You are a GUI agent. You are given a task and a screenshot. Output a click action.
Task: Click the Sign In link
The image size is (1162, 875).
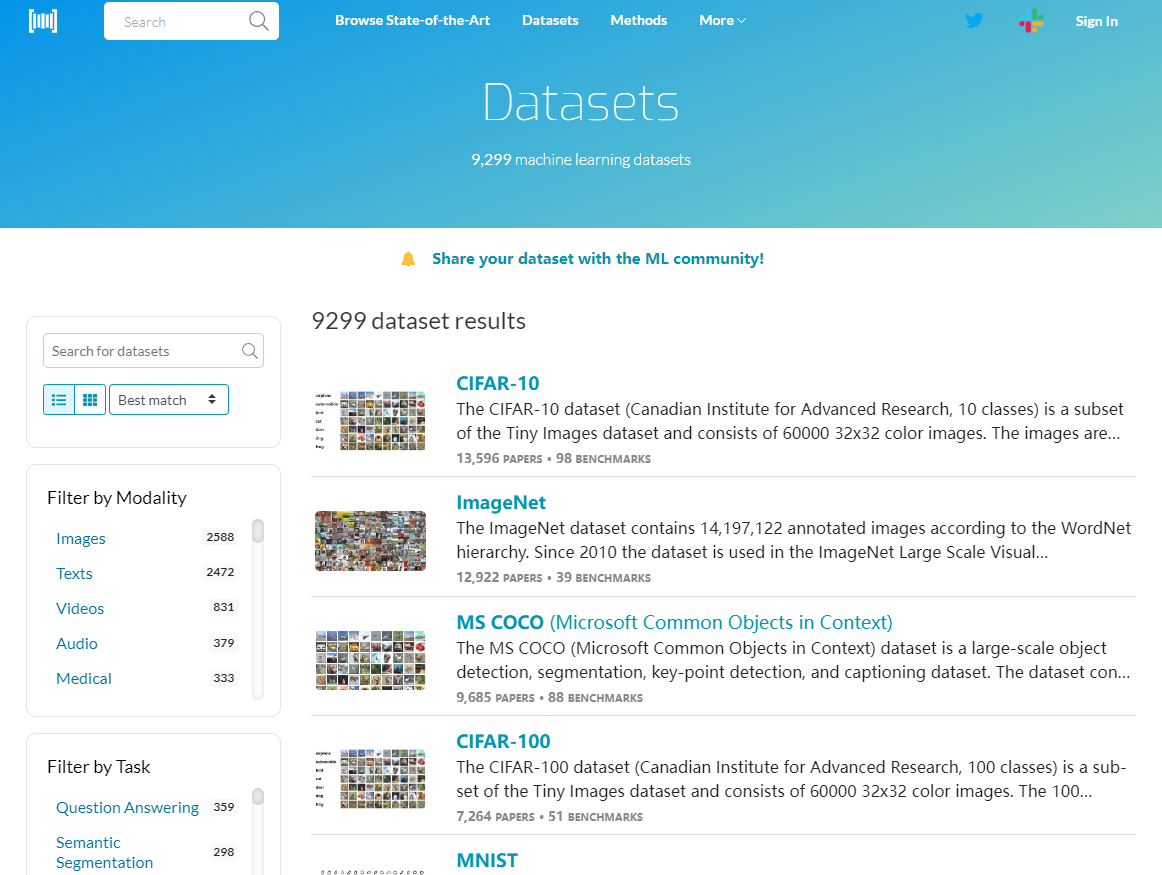click(x=1096, y=20)
